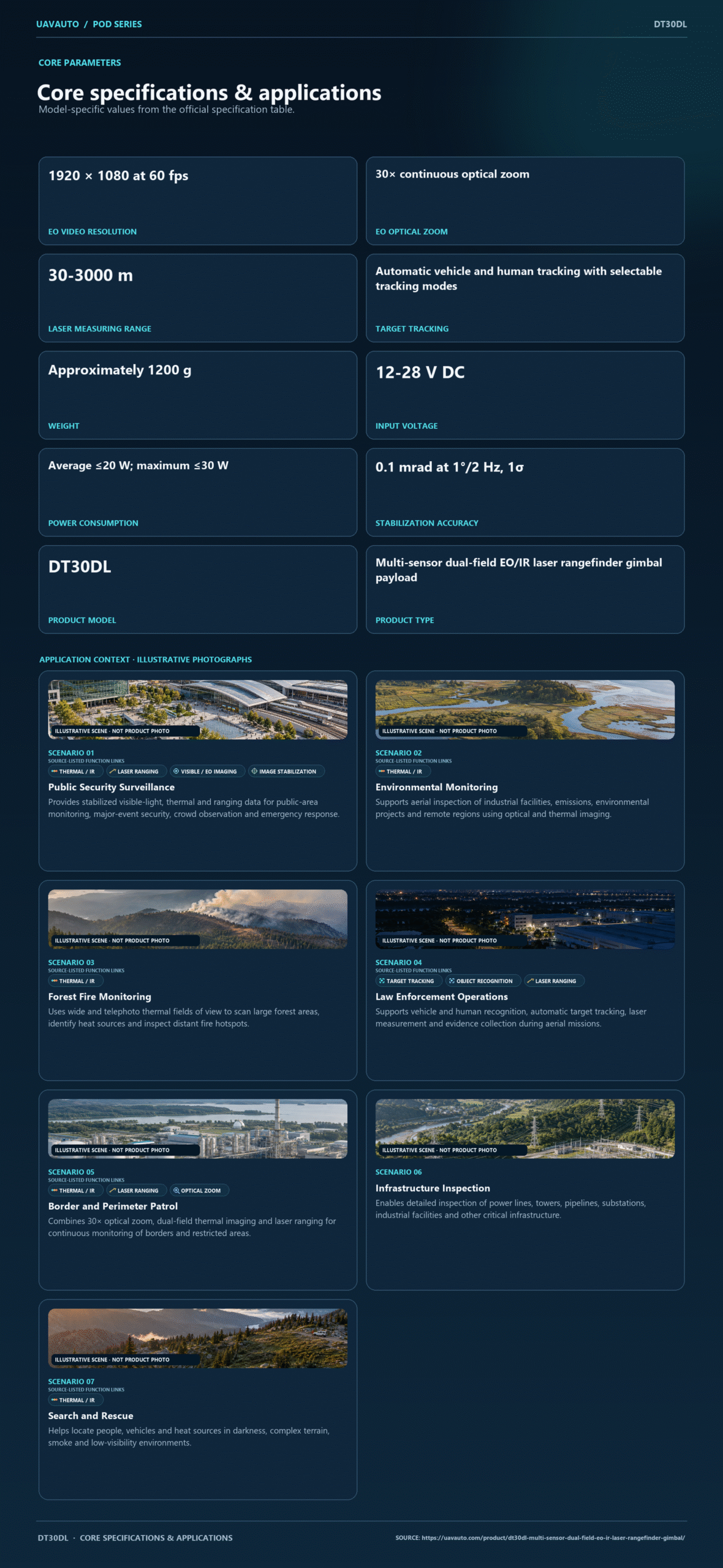723x1568 pixels.
Task: Click "DT30DL" in the Product Model card
Action: pyautogui.click(x=80, y=567)
